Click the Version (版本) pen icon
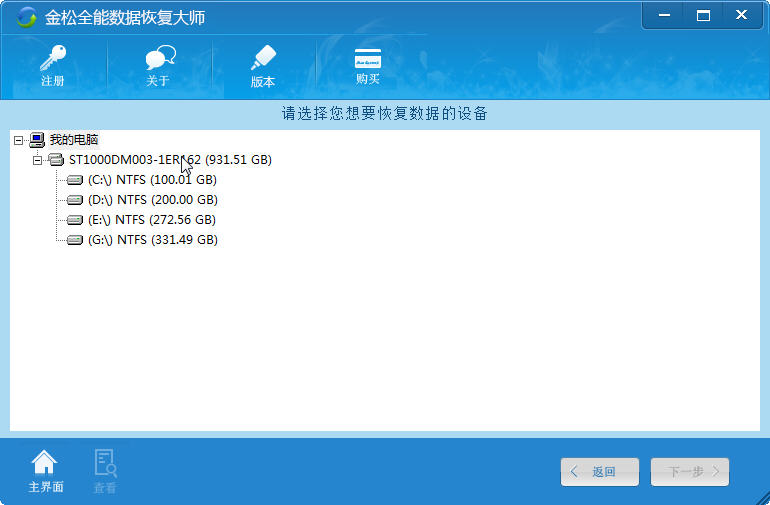 click(x=263, y=59)
